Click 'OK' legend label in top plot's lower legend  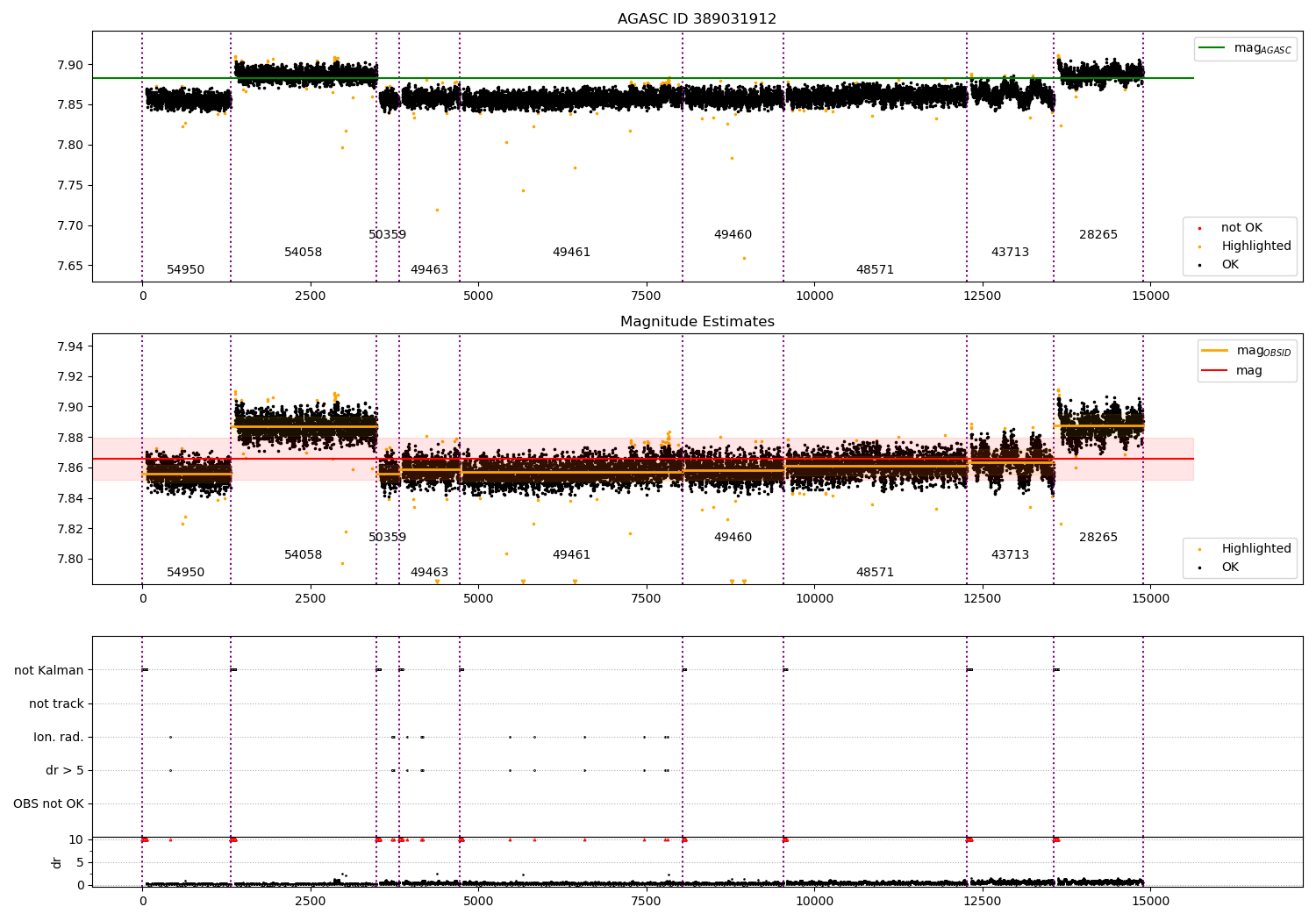[x=1230, y=264]
